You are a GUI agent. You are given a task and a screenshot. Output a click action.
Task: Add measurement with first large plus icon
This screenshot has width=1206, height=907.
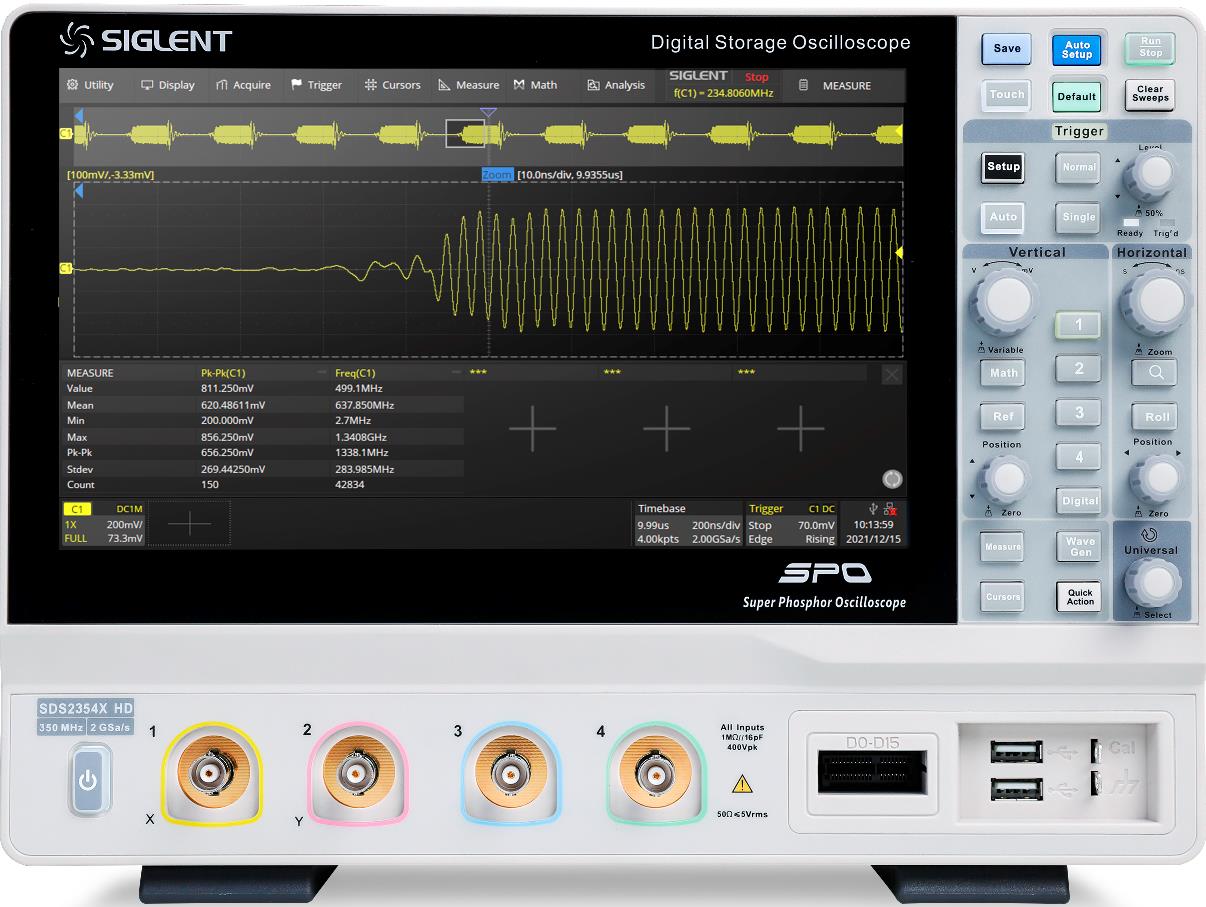[533, 429]
